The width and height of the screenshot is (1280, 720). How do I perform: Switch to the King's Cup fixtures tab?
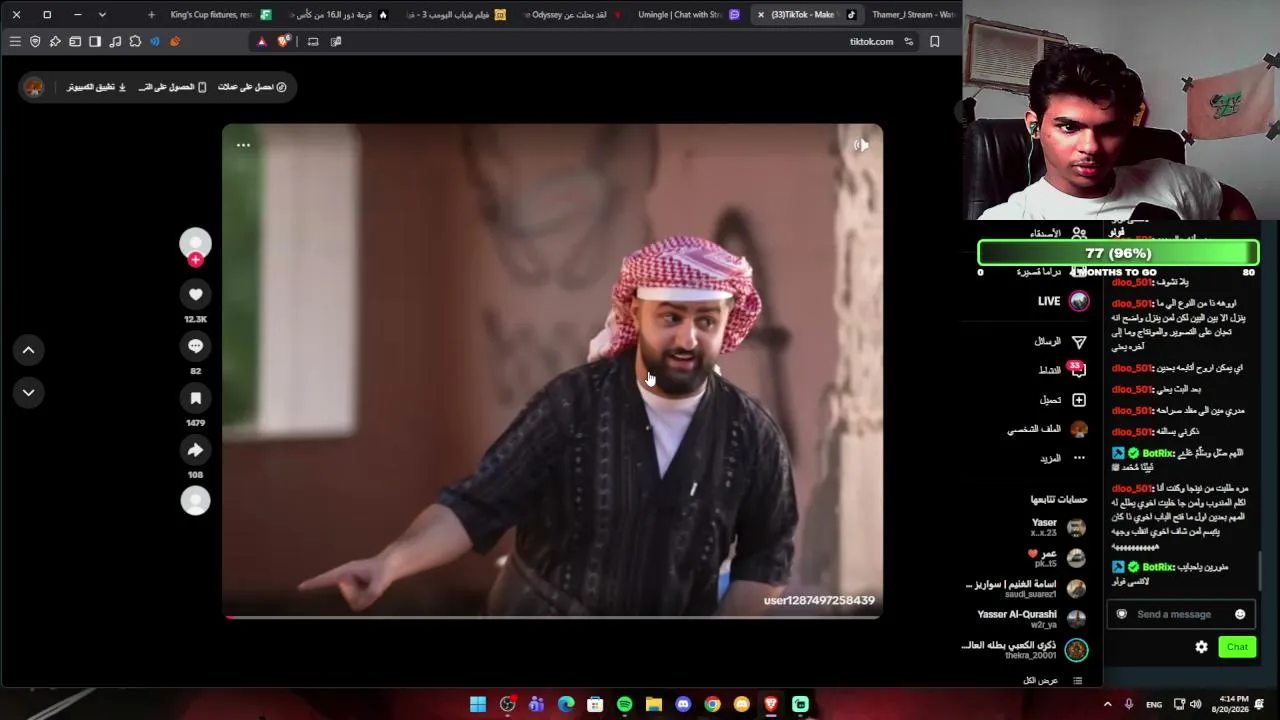click(220, 15)
